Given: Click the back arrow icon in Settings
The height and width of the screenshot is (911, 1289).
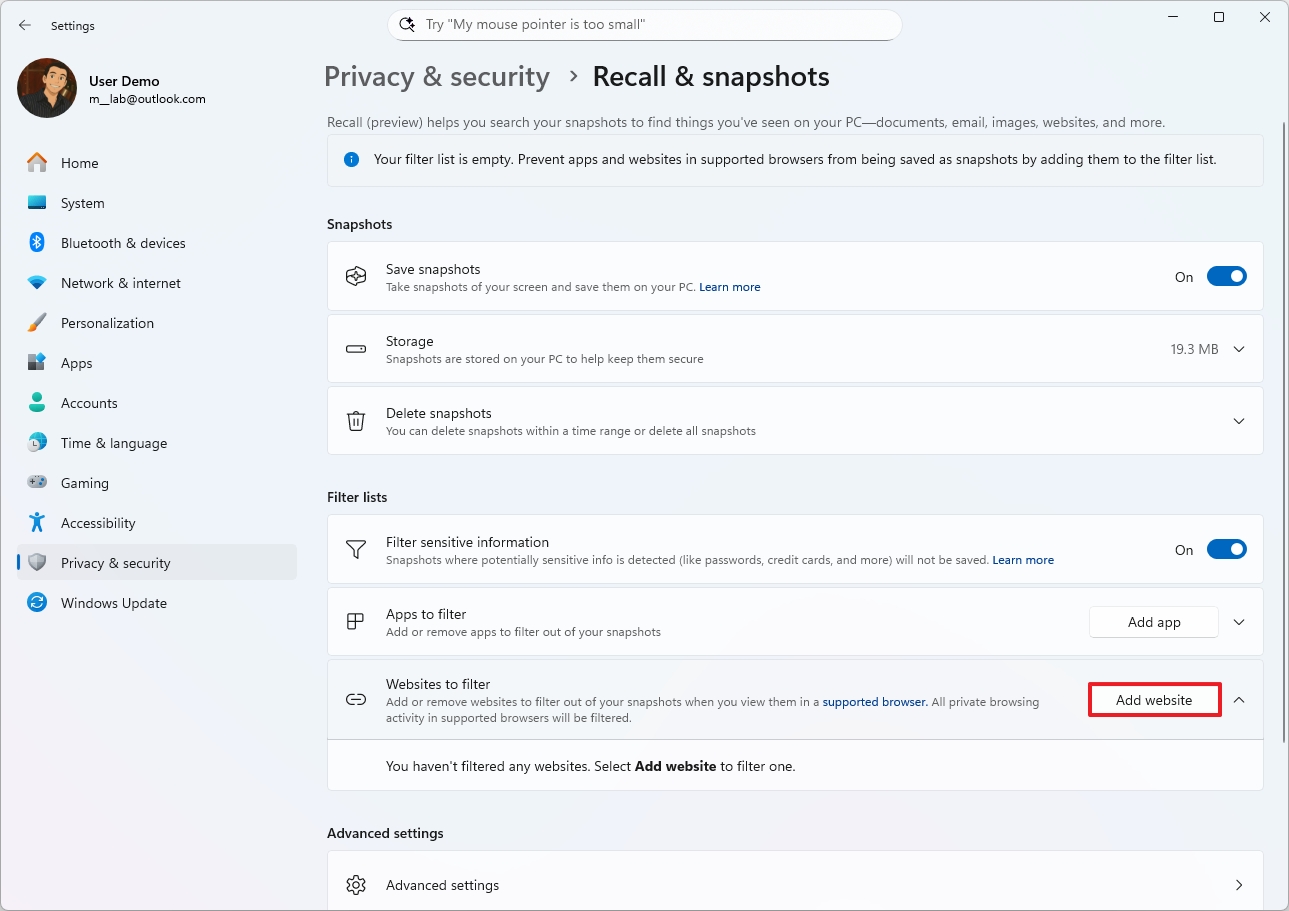Looking at the screenshot, I should pos(25,25).
